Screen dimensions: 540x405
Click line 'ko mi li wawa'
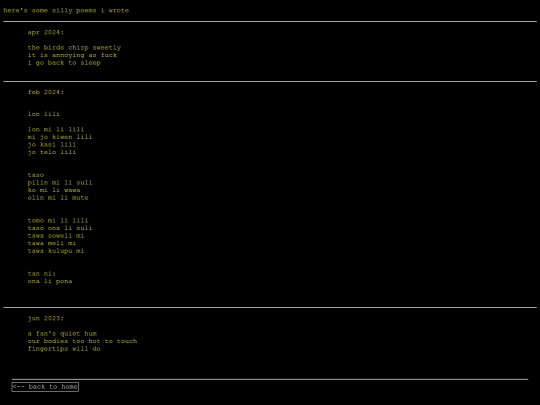[54, 190]
